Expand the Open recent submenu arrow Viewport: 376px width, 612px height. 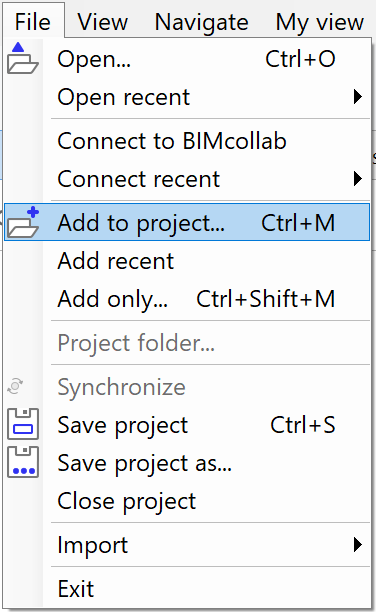pos(357,97)
